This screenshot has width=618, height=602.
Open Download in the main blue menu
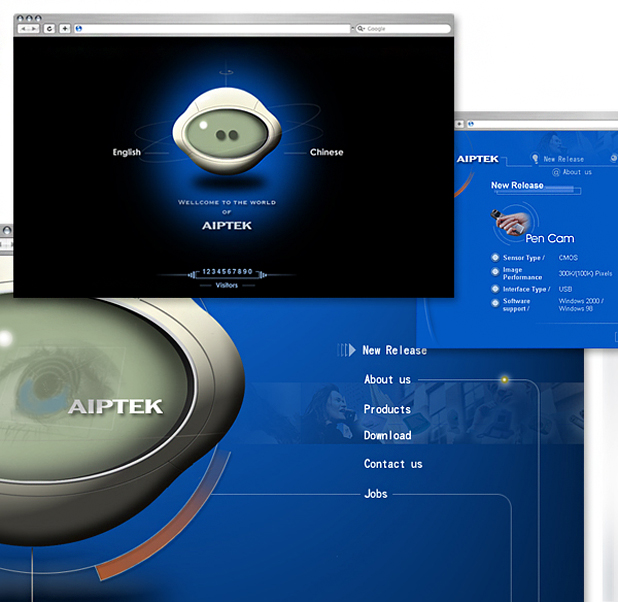(x=388, y=435)
